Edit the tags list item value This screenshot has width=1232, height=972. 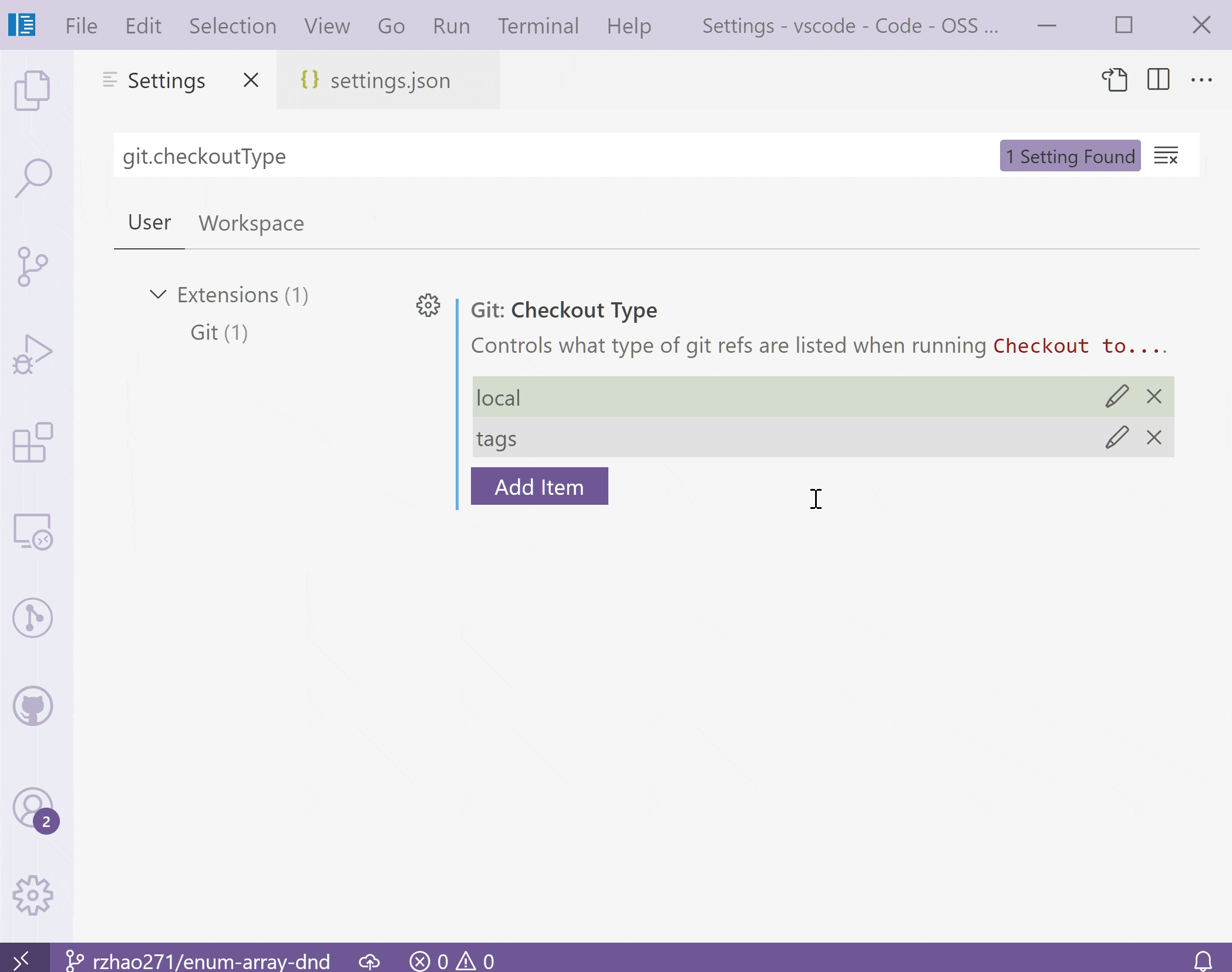click(1117, 436)
